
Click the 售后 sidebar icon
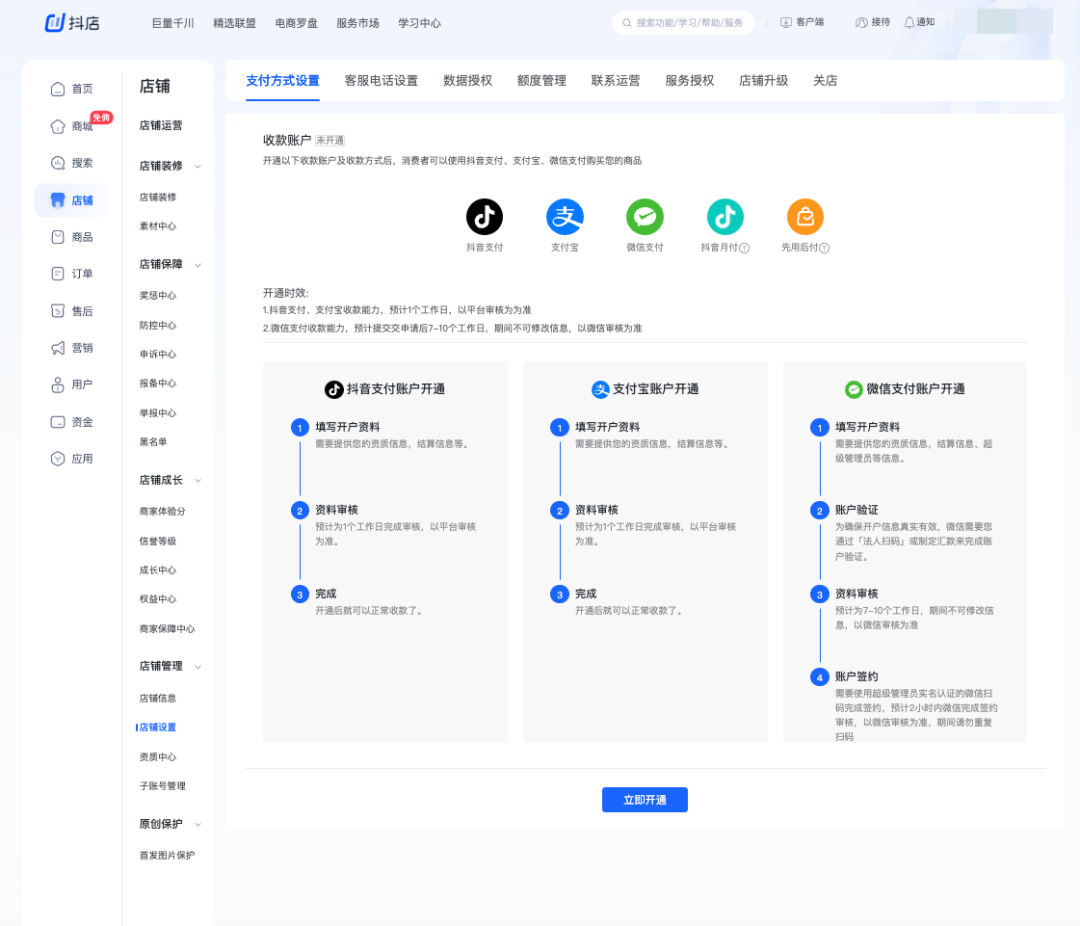click(70, 310)
